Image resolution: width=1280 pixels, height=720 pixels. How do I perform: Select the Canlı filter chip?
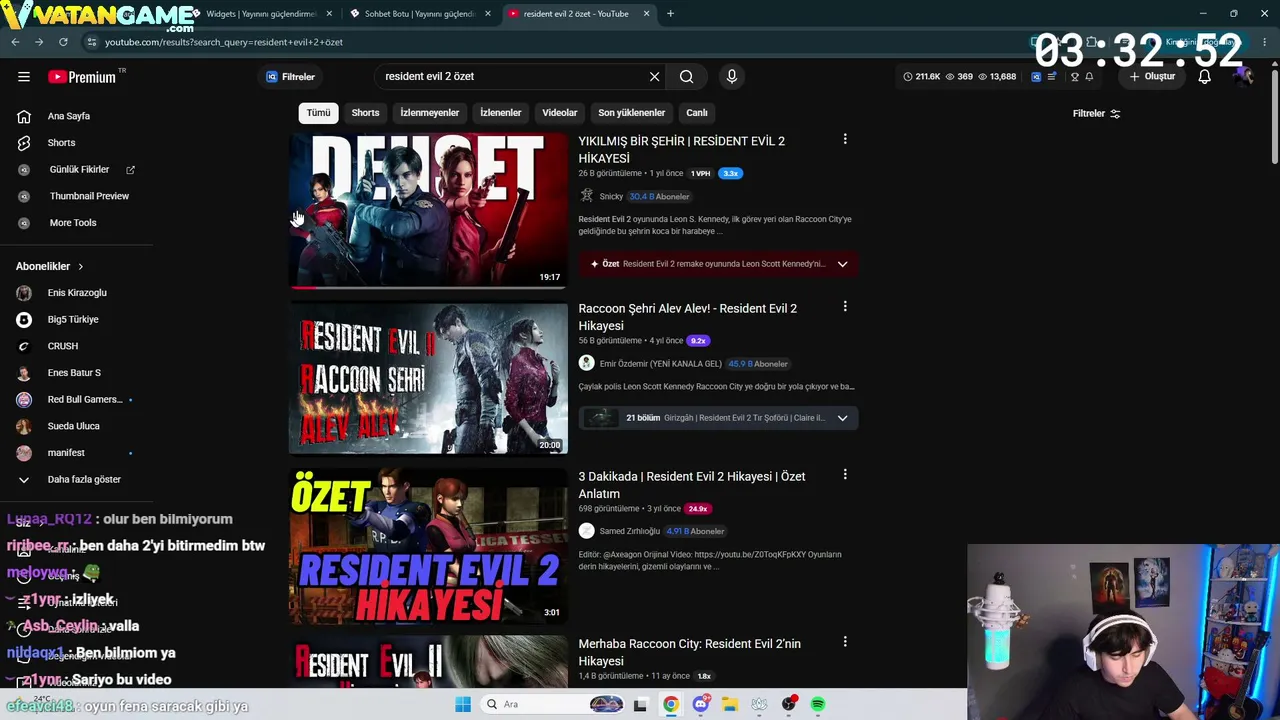(697, 113)
